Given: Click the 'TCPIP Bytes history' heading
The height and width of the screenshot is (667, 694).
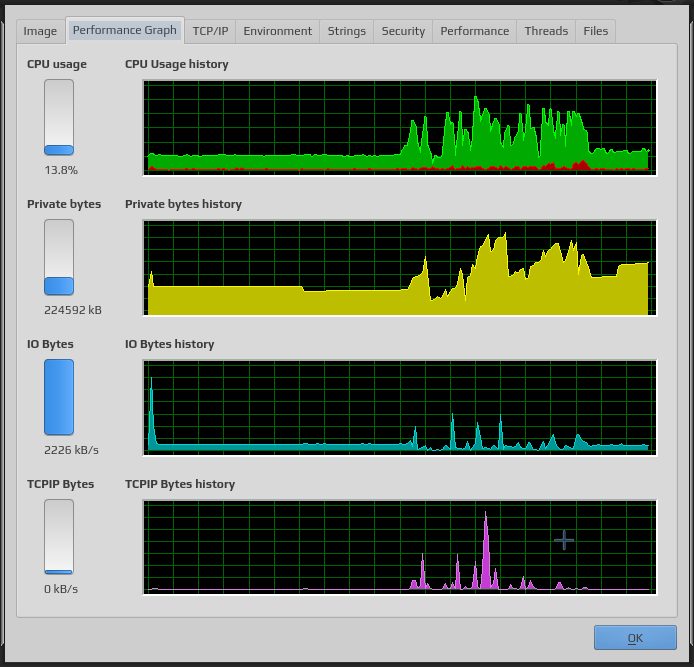Looking at the screenshot, I should click(x=180, y=484).
